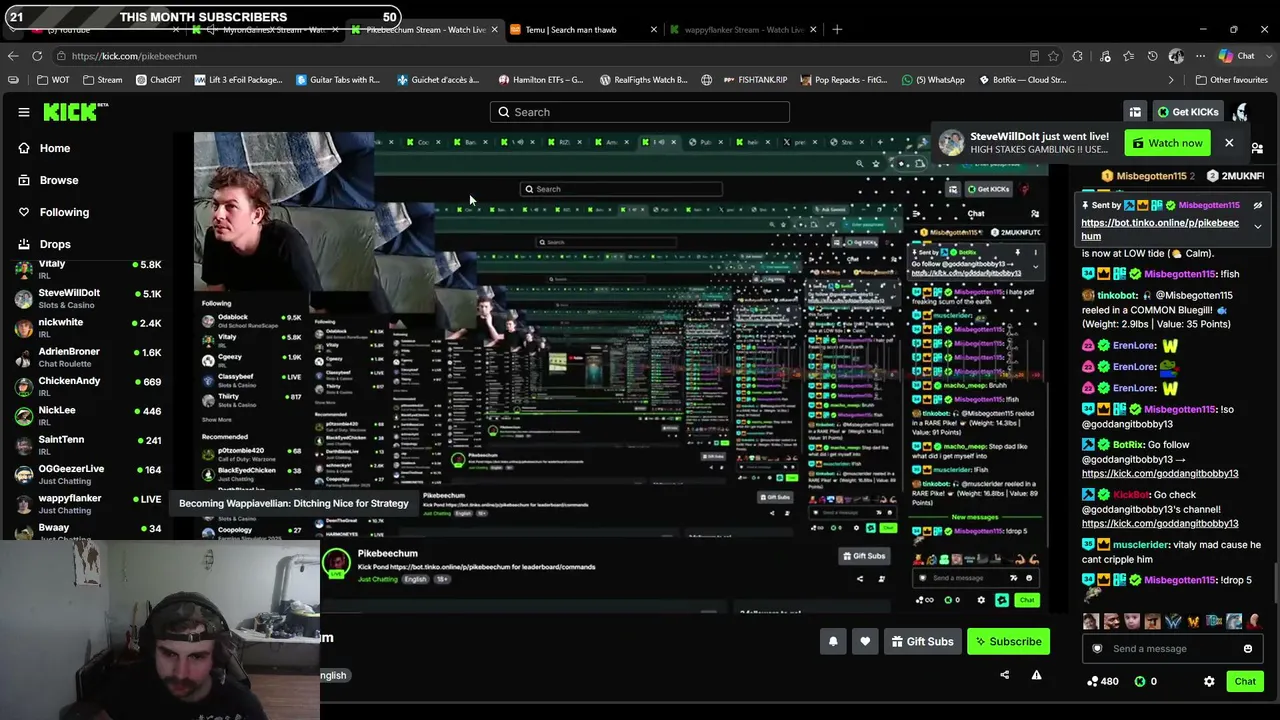
Task: Open SaintTenn channel in sidebar
Action: pyautogui.click(x=88, y=444)
